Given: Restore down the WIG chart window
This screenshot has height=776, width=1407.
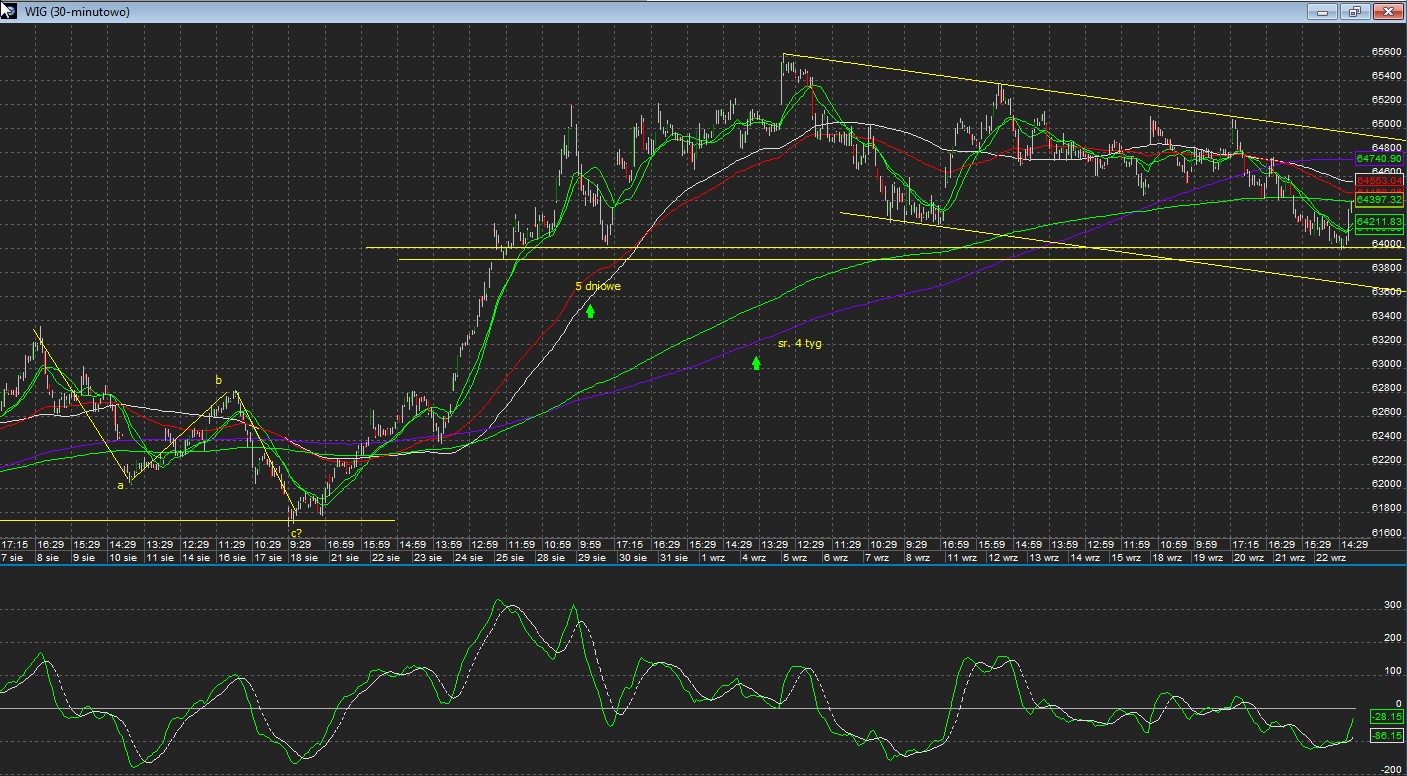Looking at the screenshot, I should click(1355, 12).
